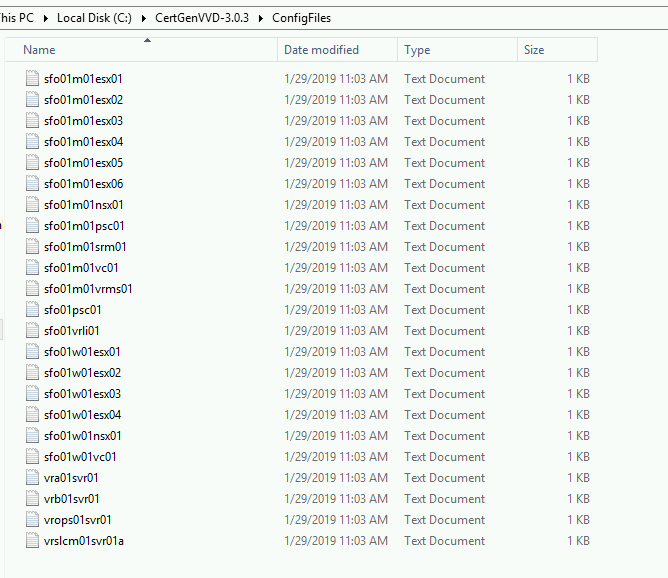Click the Size column header
Viewport: 668px width, 578px height.
click(x=535, y=50)
